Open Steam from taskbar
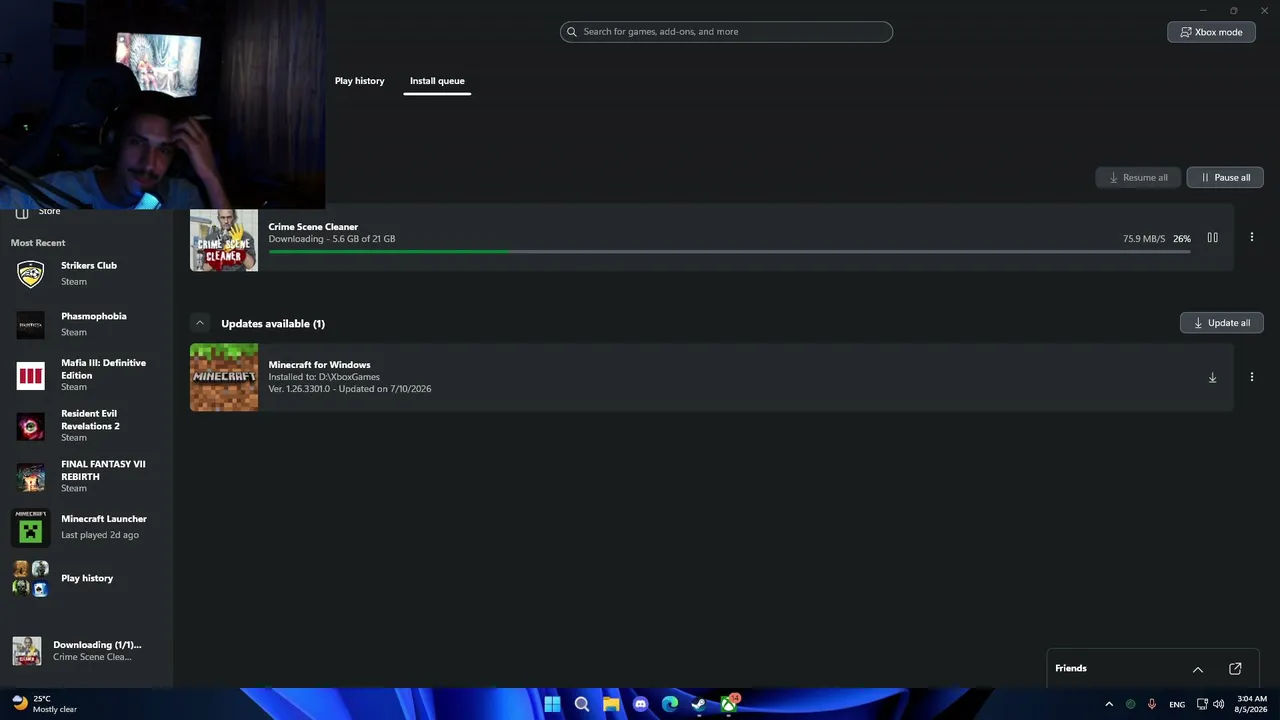The height and width of the screenshot is (720, 1280). click(699, 704)
